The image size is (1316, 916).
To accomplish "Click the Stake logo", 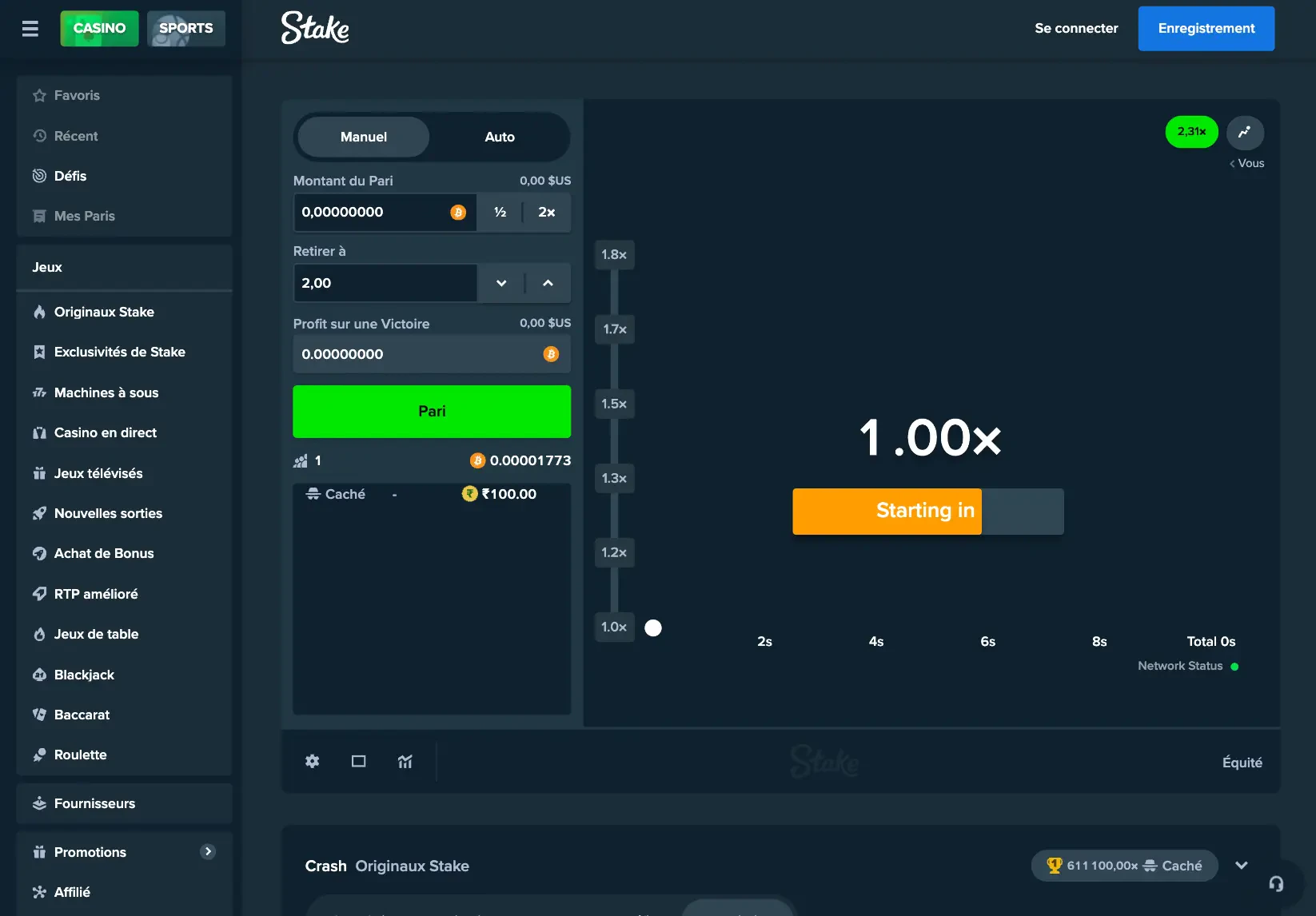I will pos(315,28).
